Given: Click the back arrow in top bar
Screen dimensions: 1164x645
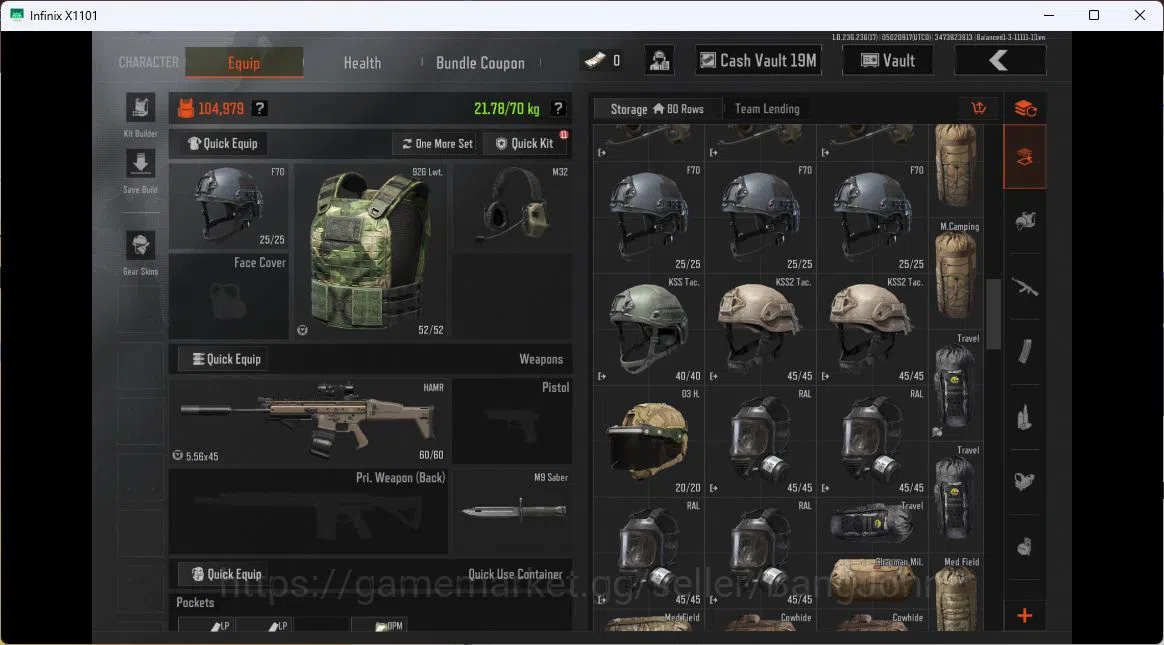Looking at the screenshot, I should coord(999,60).
